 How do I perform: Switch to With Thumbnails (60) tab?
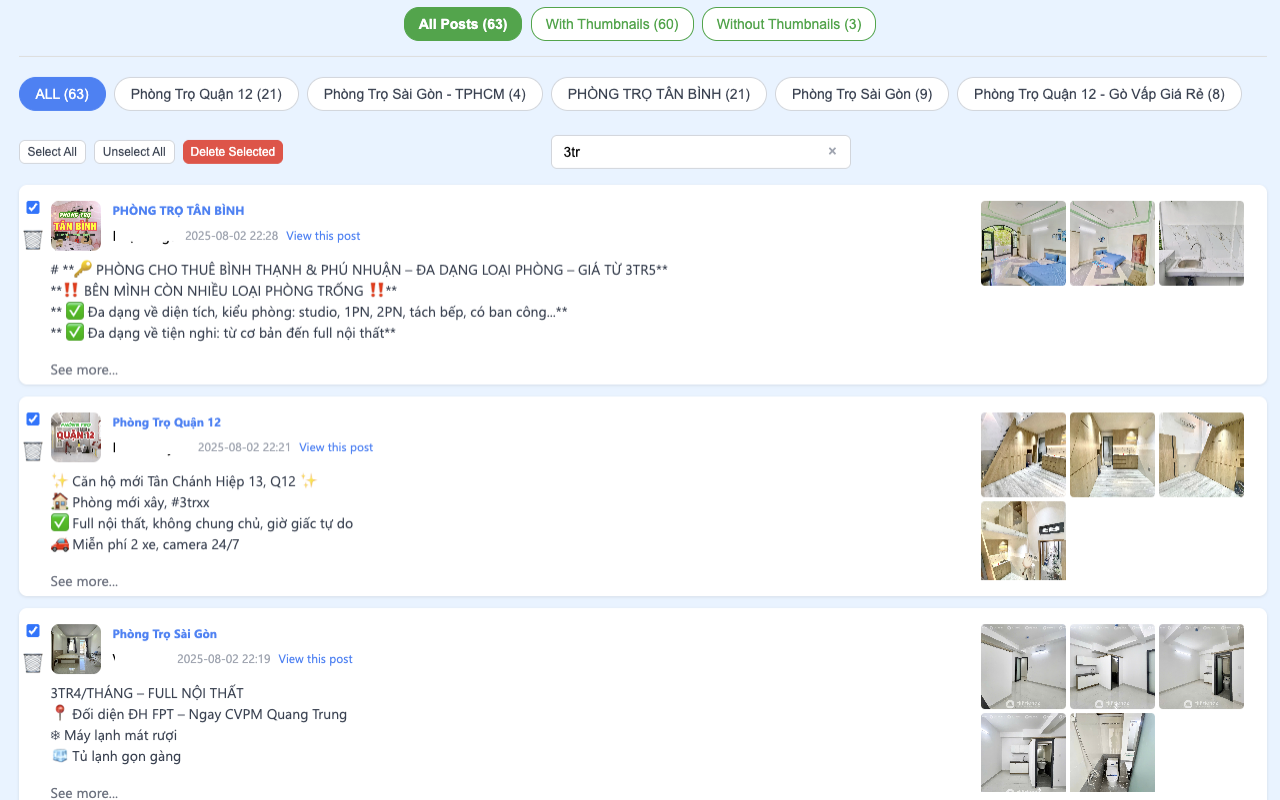612,24
